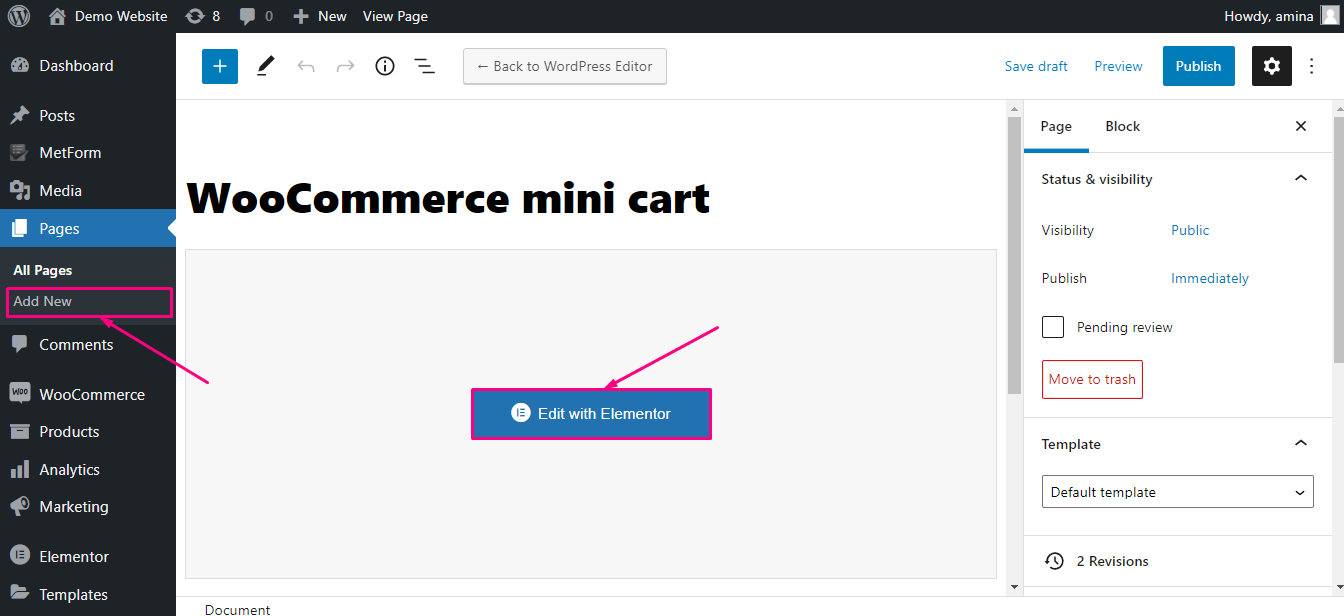This screenshot has width=1344, height=616.
Task: Click the Analytics bar chart icon
Action: click(20, 470)
